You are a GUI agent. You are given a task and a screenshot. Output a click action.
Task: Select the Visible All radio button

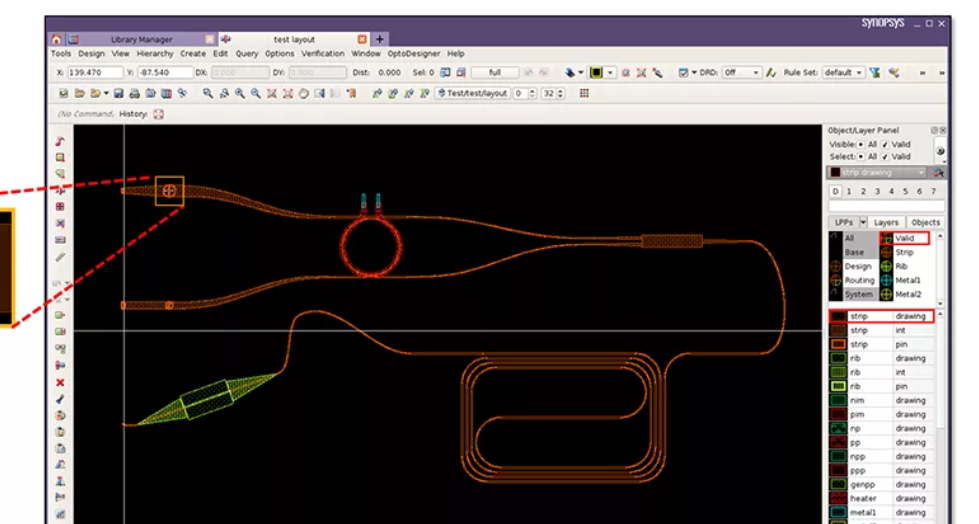pos(860,144)
